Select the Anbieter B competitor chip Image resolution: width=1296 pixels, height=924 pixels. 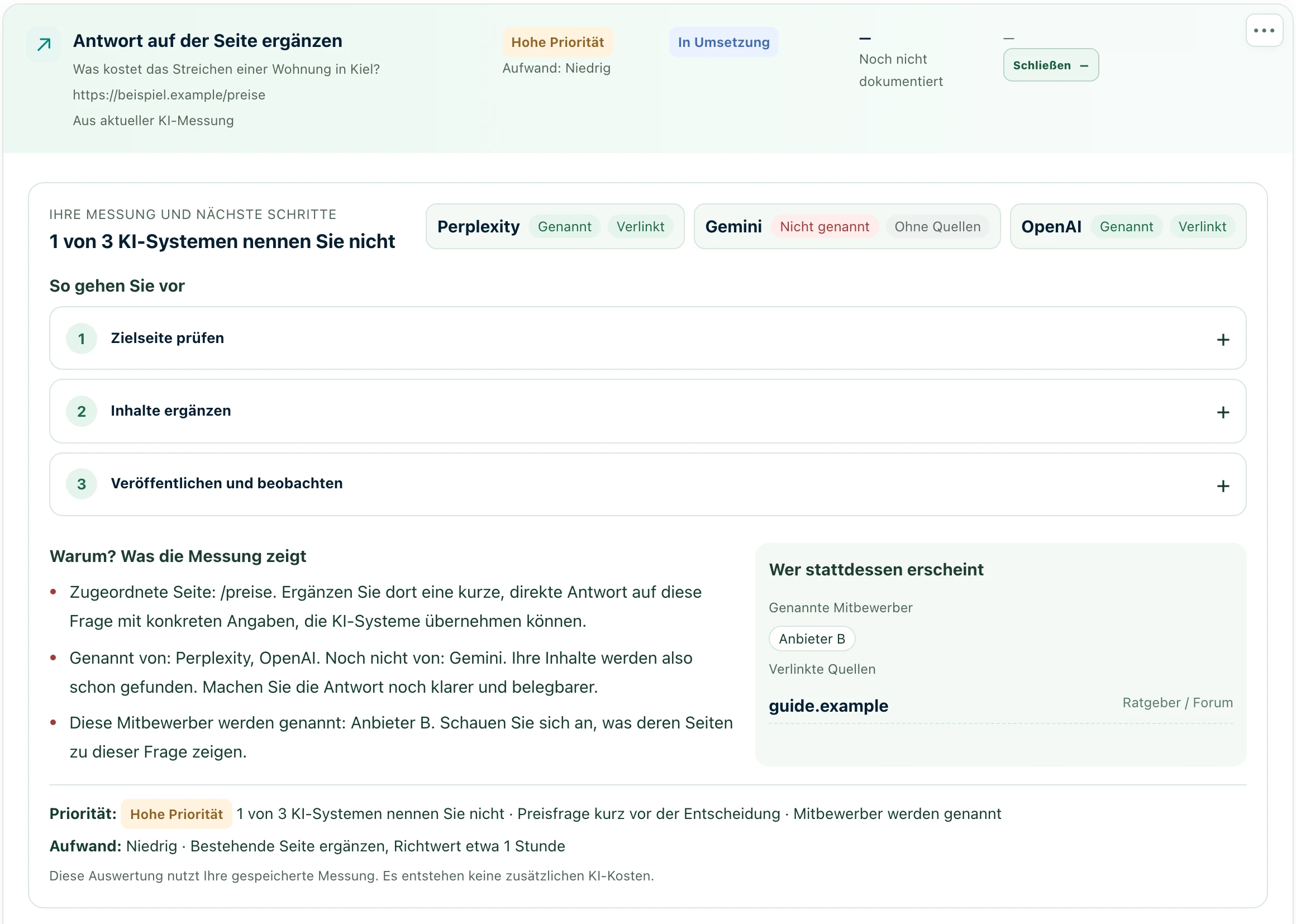click(811, 639)
